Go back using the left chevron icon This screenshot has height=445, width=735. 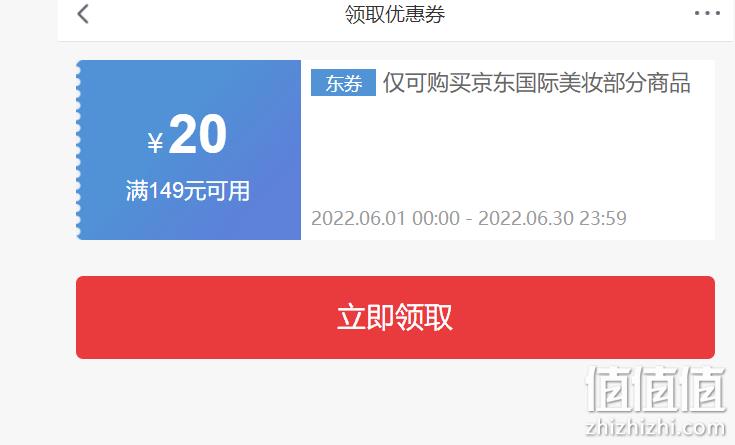[83, 14]
